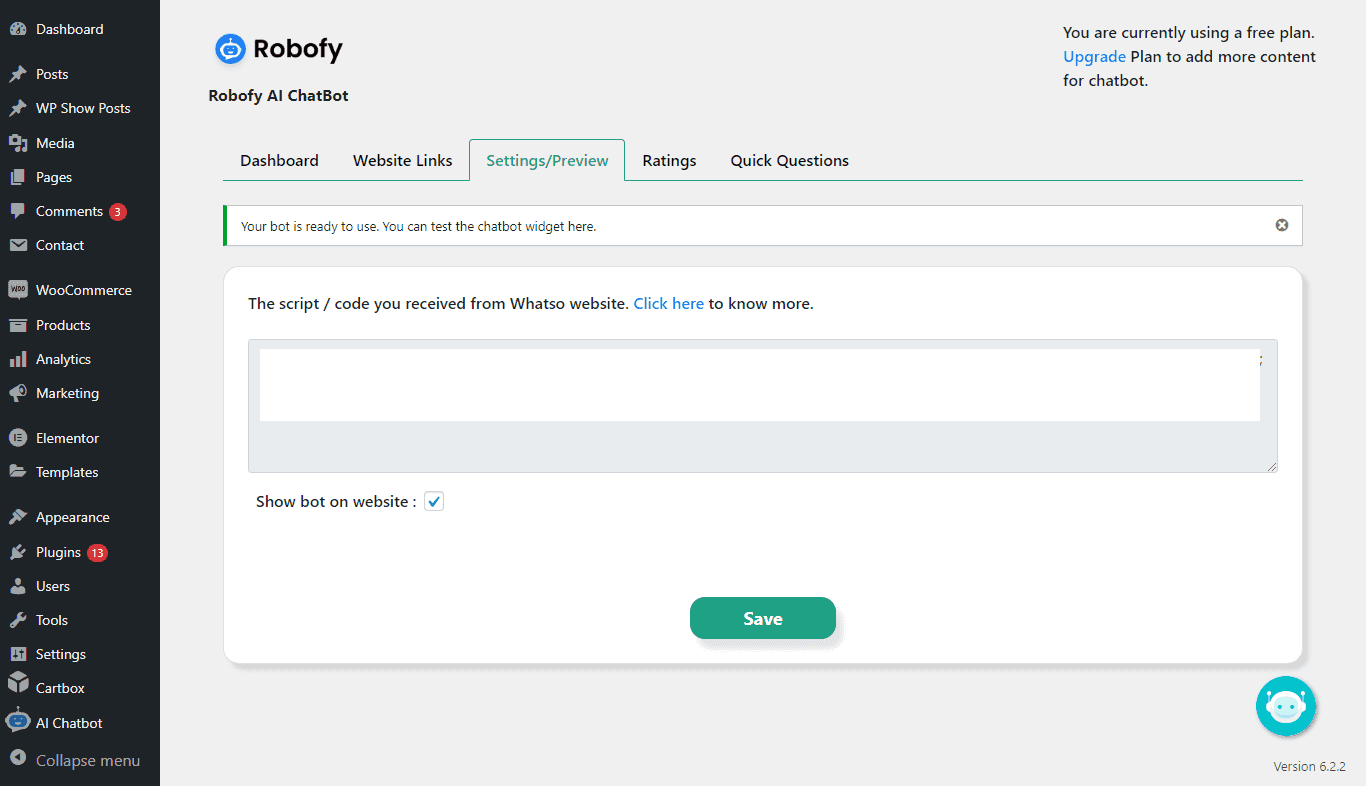Click the Plugins plug icon
The width and height of the screenshot is (1366, 786).
pos(18,552)
